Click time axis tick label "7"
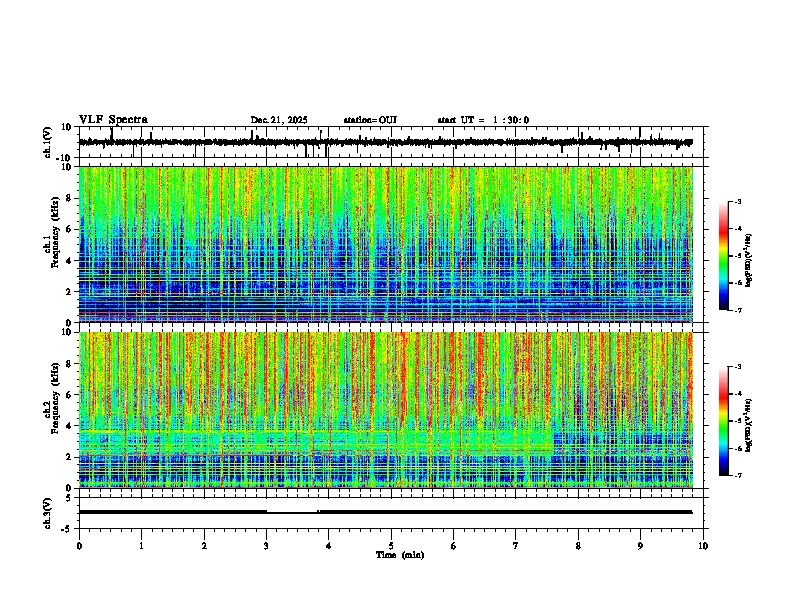792x612 pixels. (516, 546)
